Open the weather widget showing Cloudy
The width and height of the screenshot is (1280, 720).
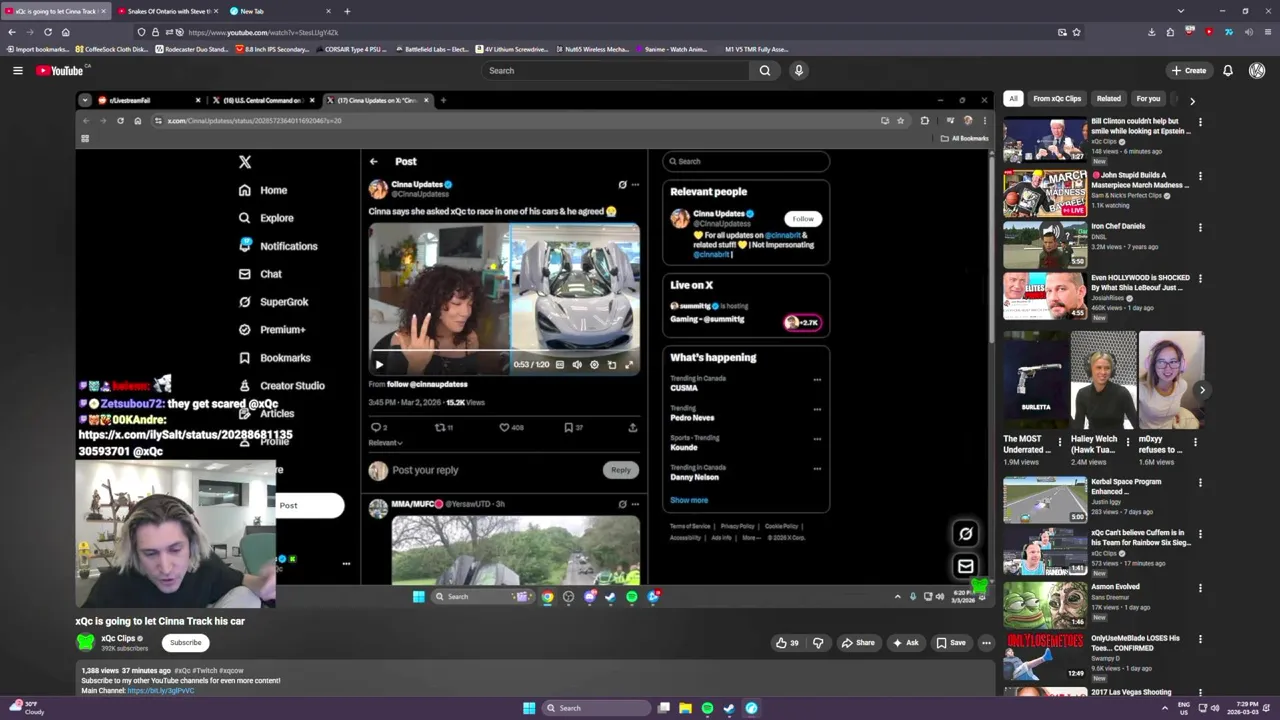click(27, 708)
